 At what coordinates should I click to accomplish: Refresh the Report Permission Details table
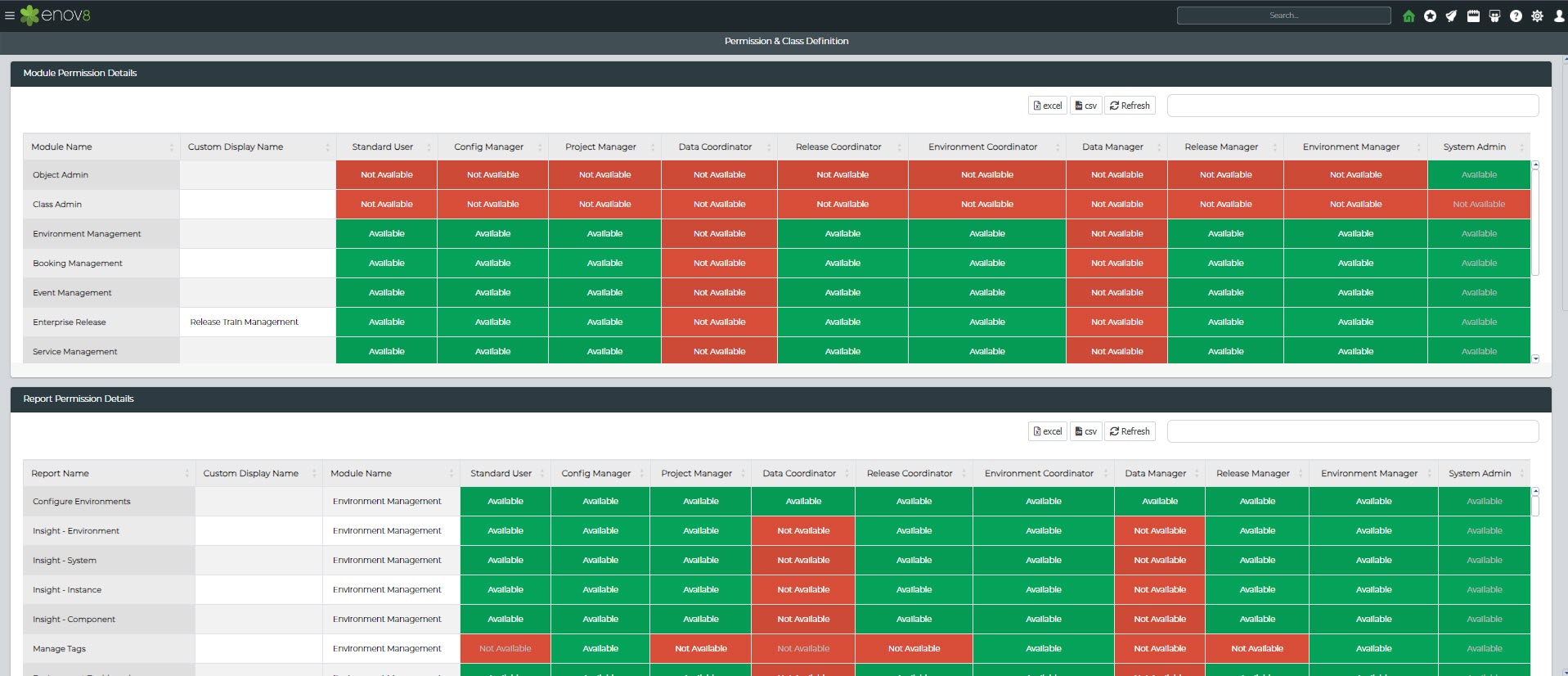[x=1130, y=431]
